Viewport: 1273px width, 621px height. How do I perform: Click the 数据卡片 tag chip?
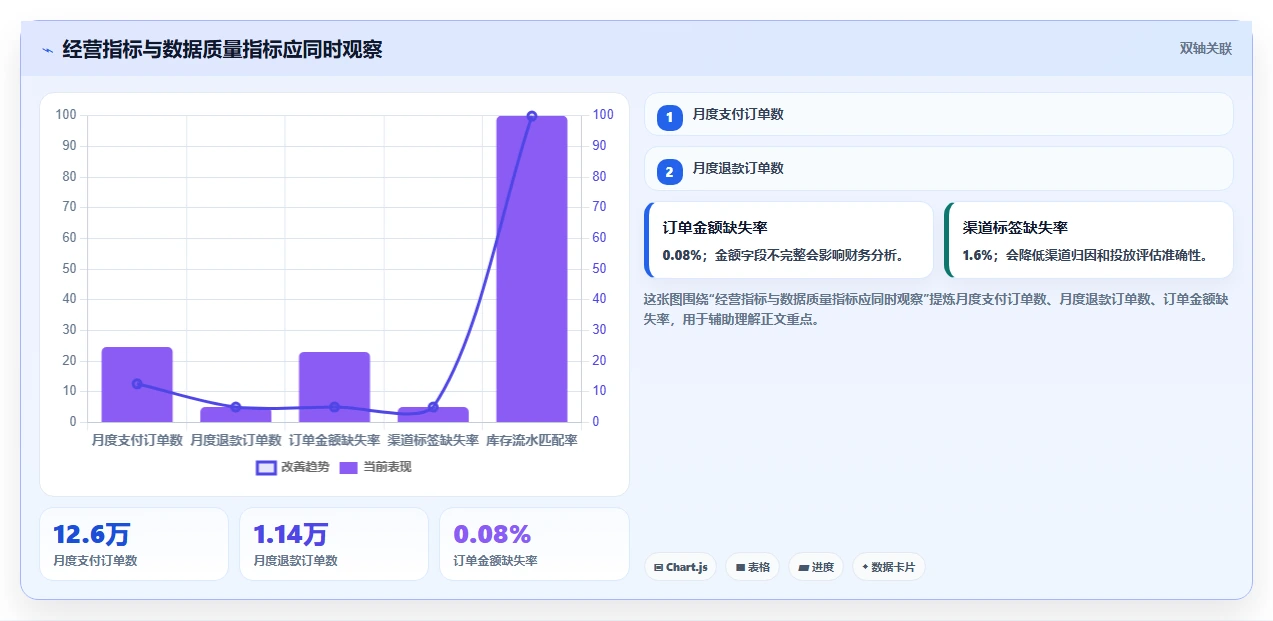(889, 567)
